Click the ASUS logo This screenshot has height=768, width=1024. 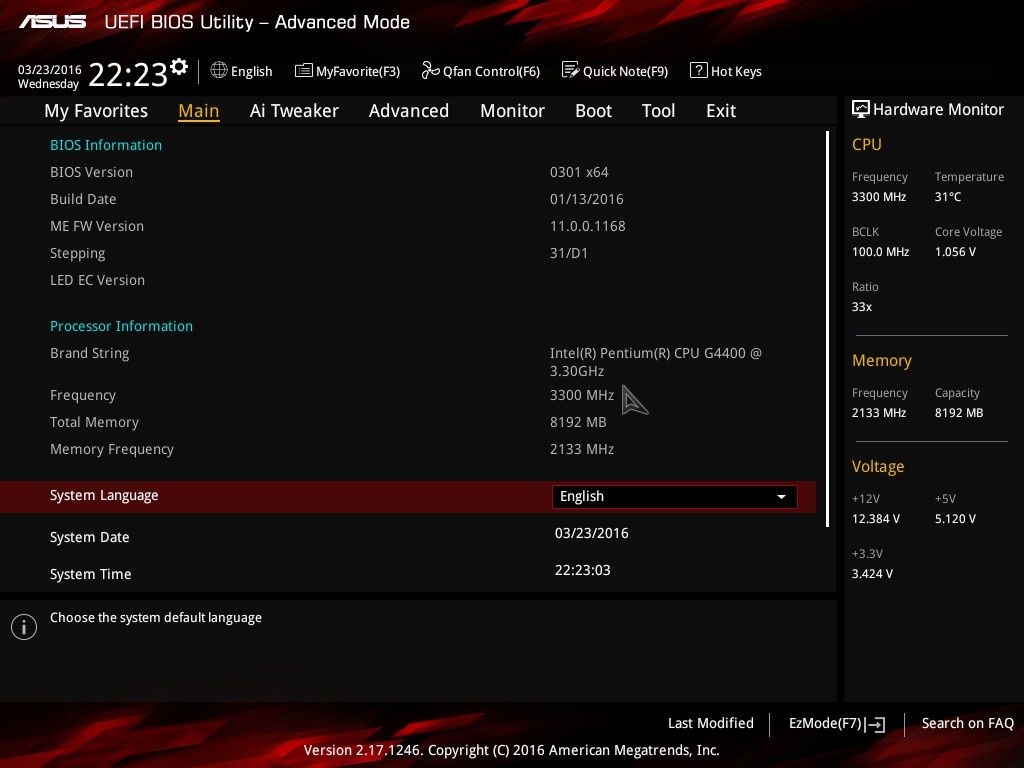tap(53, 22)
